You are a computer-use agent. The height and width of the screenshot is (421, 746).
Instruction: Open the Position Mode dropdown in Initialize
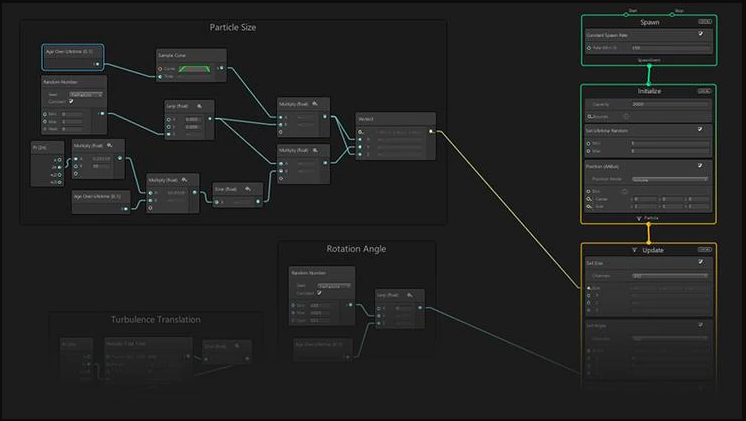coord(668,179)
